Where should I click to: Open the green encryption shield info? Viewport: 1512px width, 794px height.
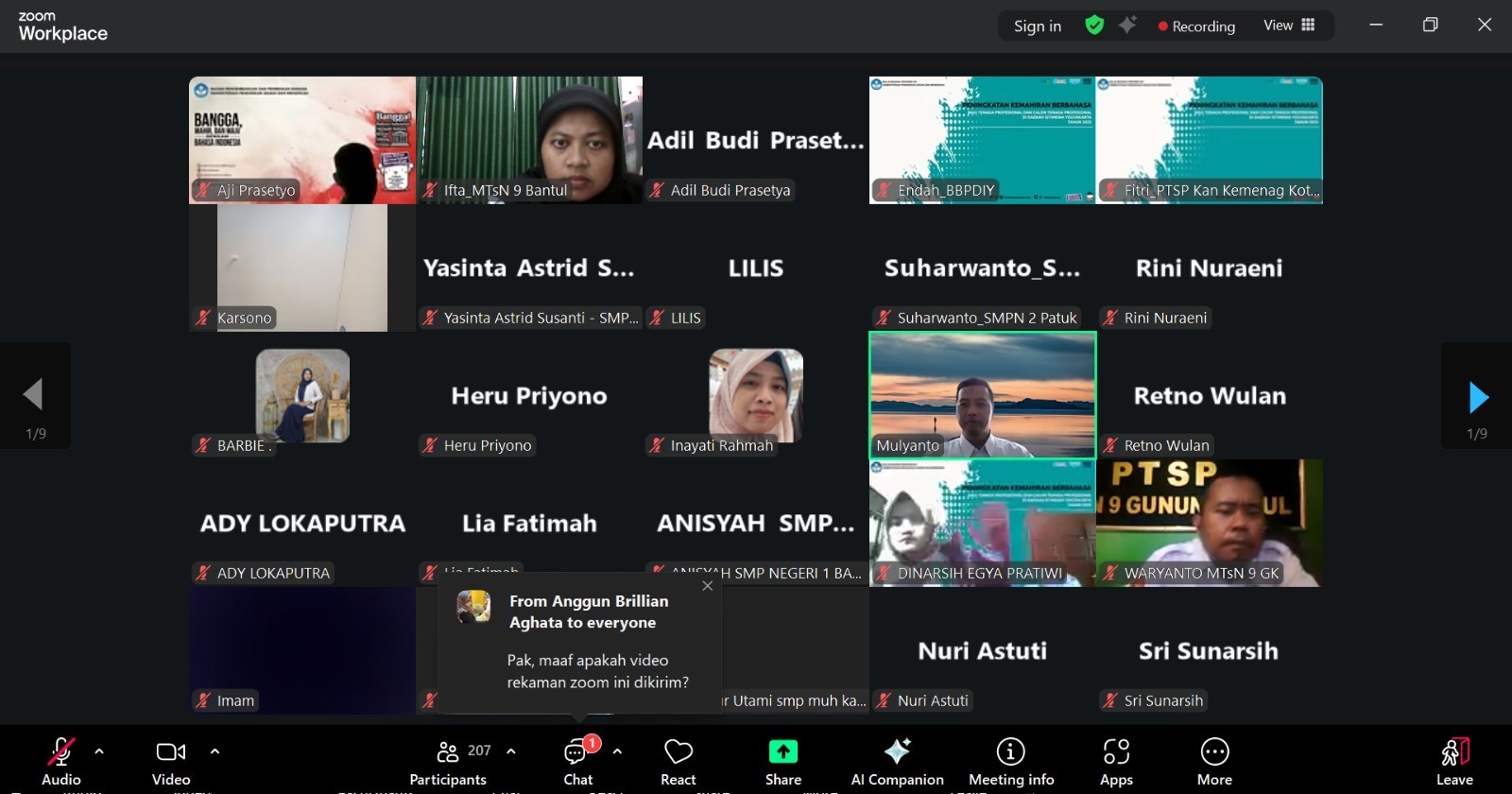[1094, 26]
